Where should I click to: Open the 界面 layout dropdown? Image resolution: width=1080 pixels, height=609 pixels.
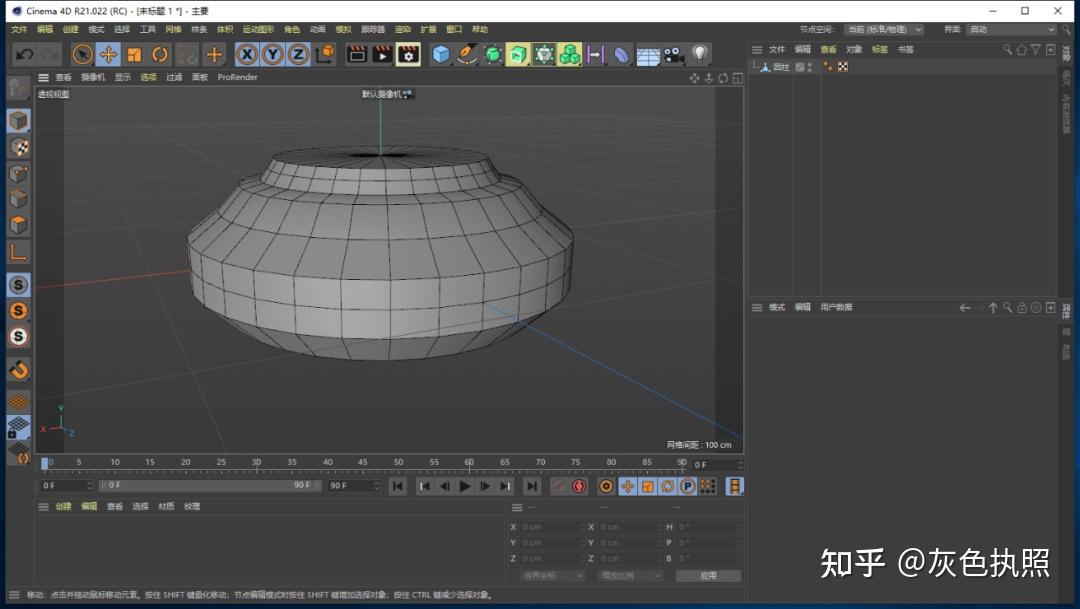1010,30
